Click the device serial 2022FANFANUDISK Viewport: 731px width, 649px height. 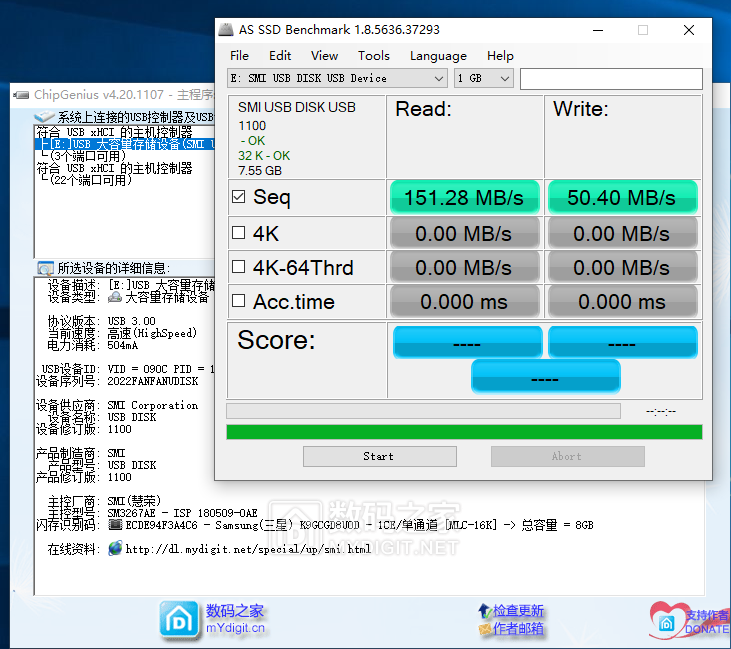pos(153,381)
